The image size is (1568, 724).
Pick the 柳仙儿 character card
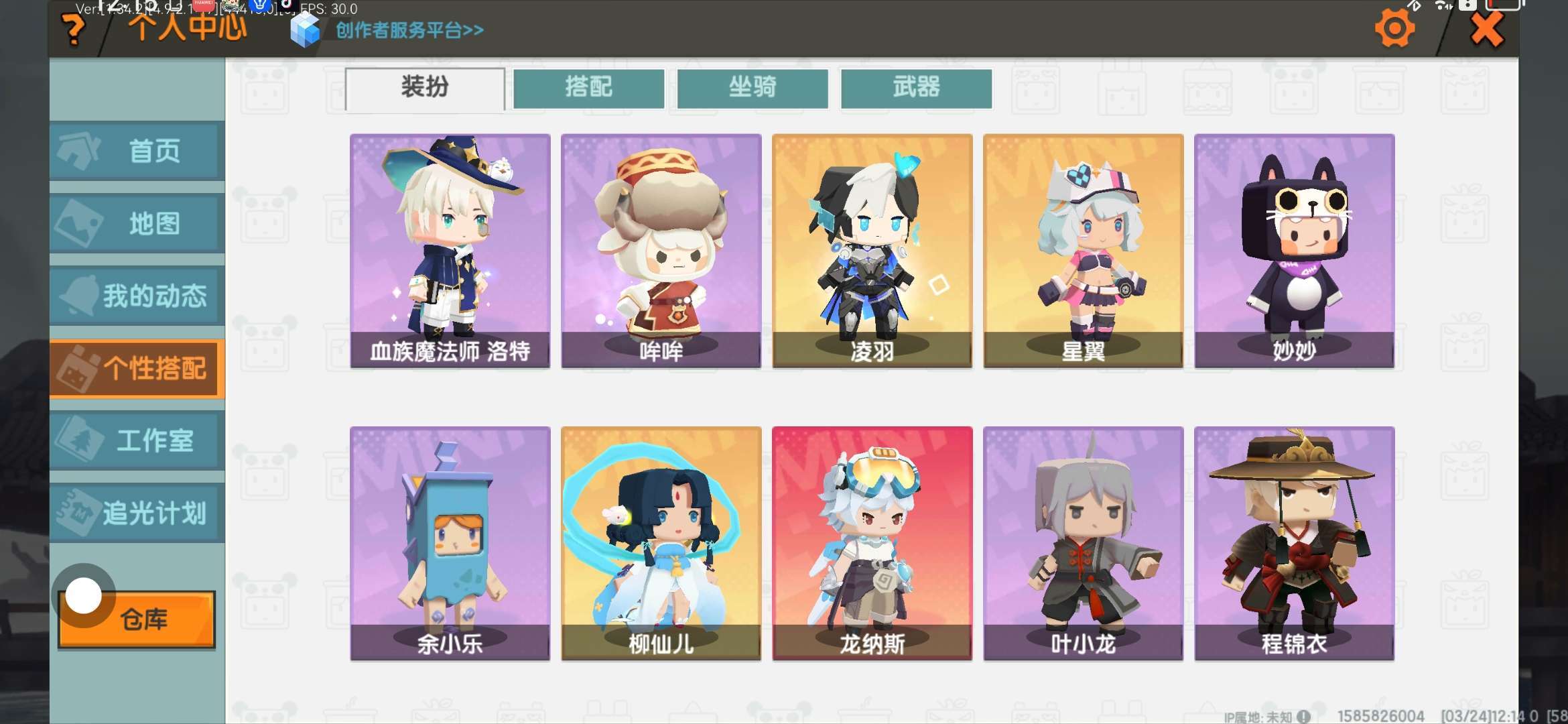[661, 544]
